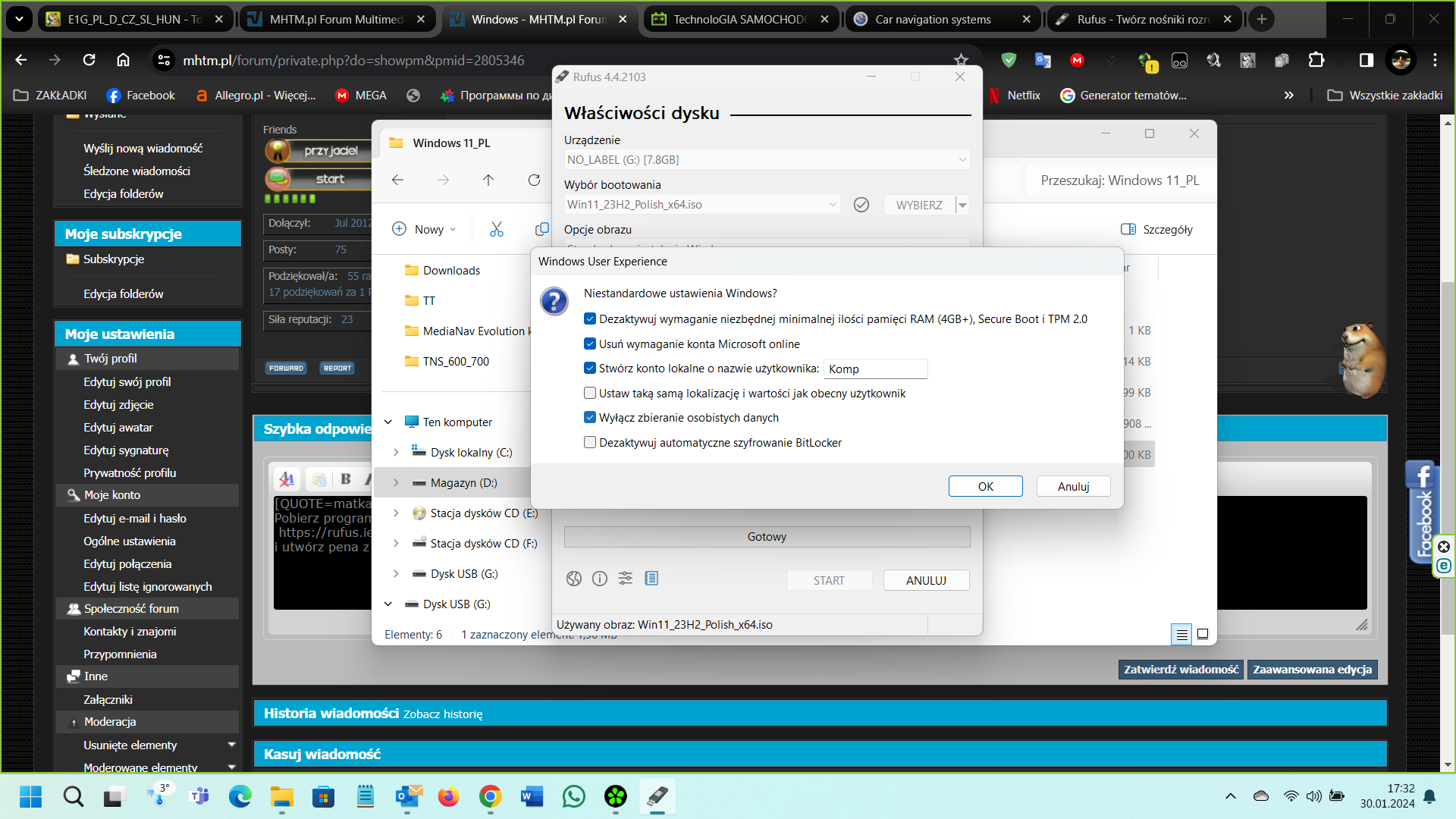The height and width of the screenshot is (819, 1456).
Task: Switch Explorer to large thumbnails view icon
Action: click(x=1203, y=634)
